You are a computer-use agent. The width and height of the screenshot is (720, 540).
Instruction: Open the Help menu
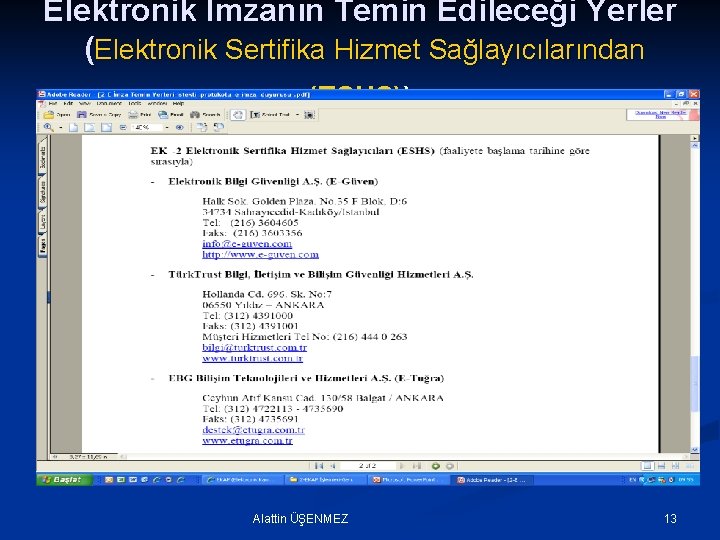178,103
